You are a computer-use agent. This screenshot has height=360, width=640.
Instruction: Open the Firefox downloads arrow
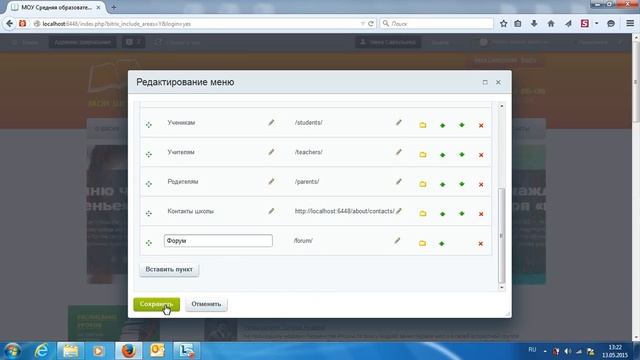pyautogui.click(x=534, y=24)
